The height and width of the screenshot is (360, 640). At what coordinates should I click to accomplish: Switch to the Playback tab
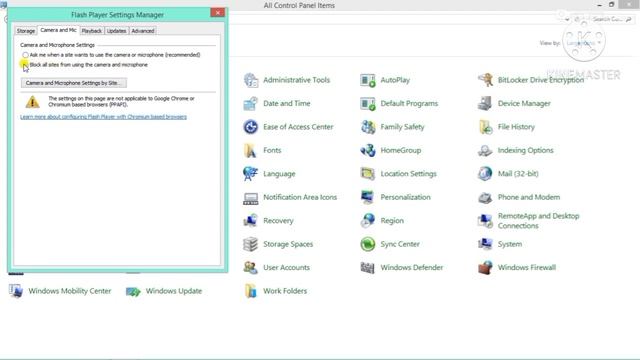(x=91, y=31)
